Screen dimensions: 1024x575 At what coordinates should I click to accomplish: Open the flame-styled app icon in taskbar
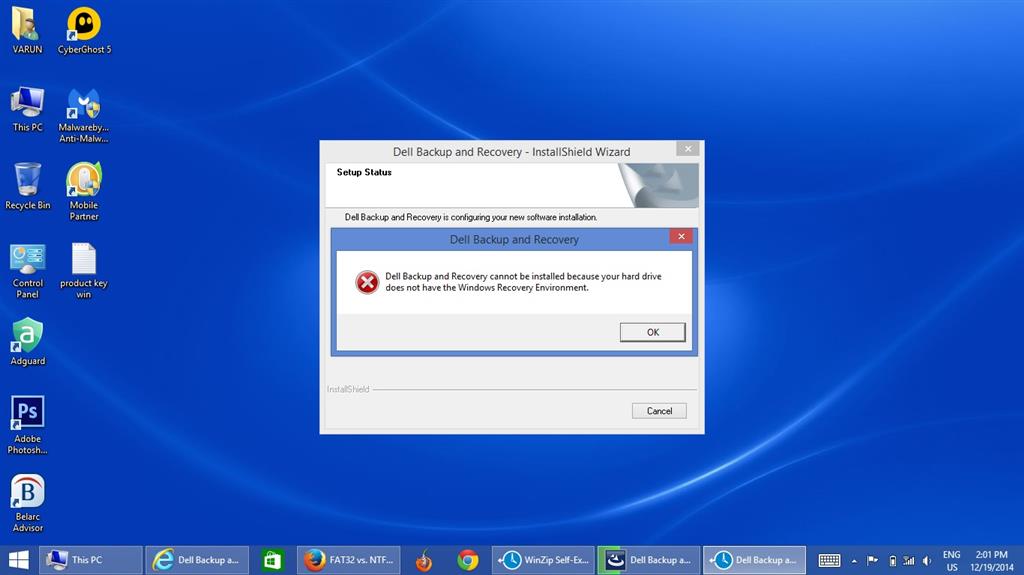click(424, 560)
